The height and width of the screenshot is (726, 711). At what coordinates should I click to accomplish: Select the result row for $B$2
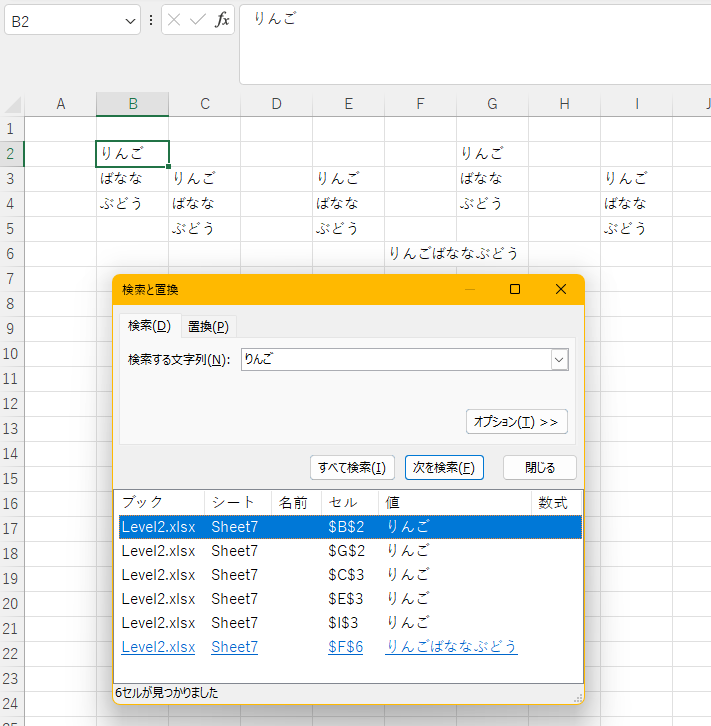[x=350, y=527]
